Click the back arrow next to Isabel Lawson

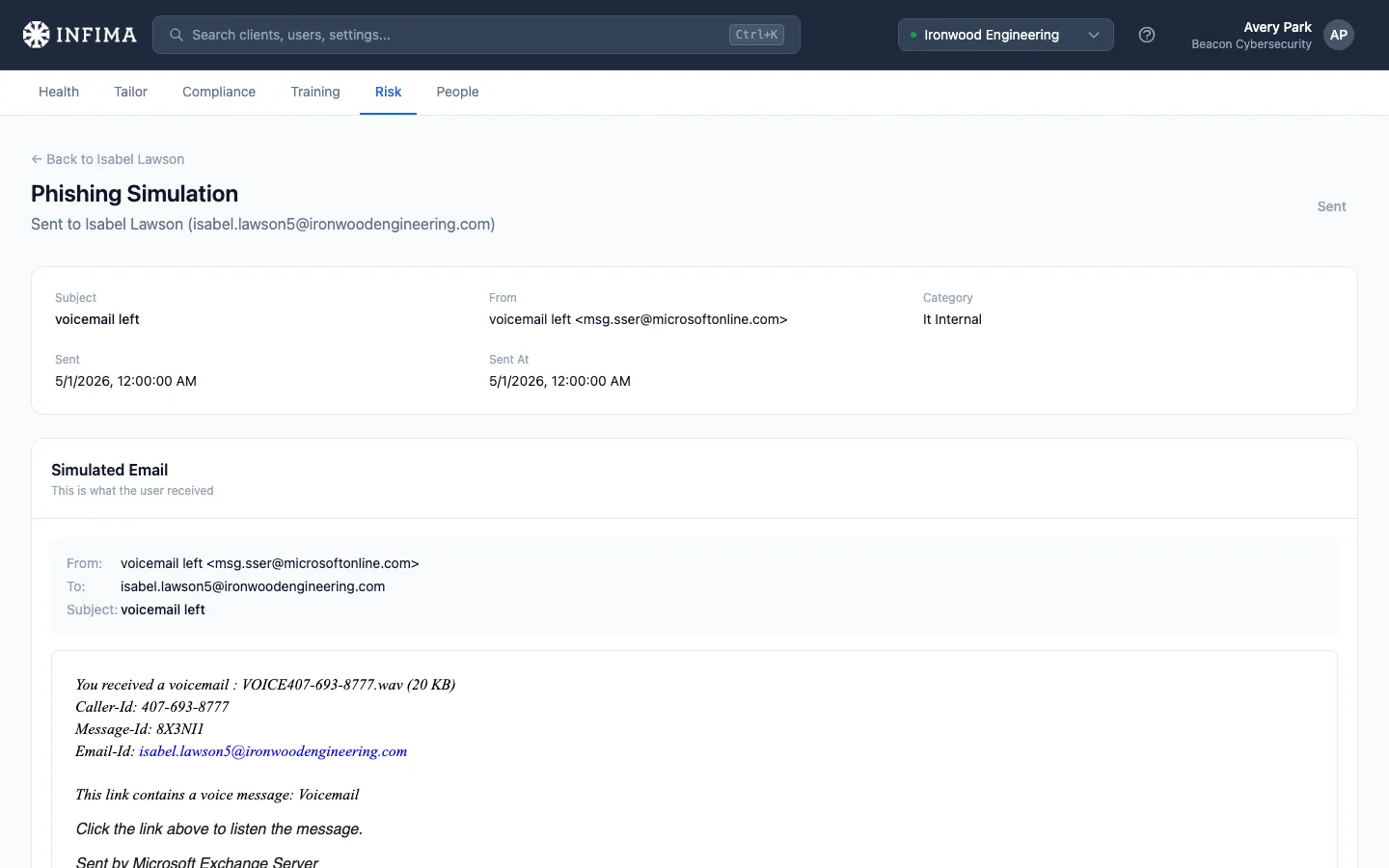[x=37, y=159]
